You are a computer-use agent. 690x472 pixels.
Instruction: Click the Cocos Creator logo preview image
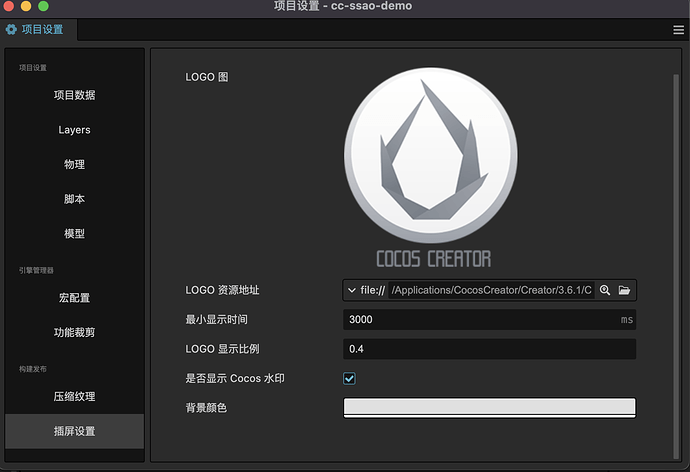click(x=431, y=167)
